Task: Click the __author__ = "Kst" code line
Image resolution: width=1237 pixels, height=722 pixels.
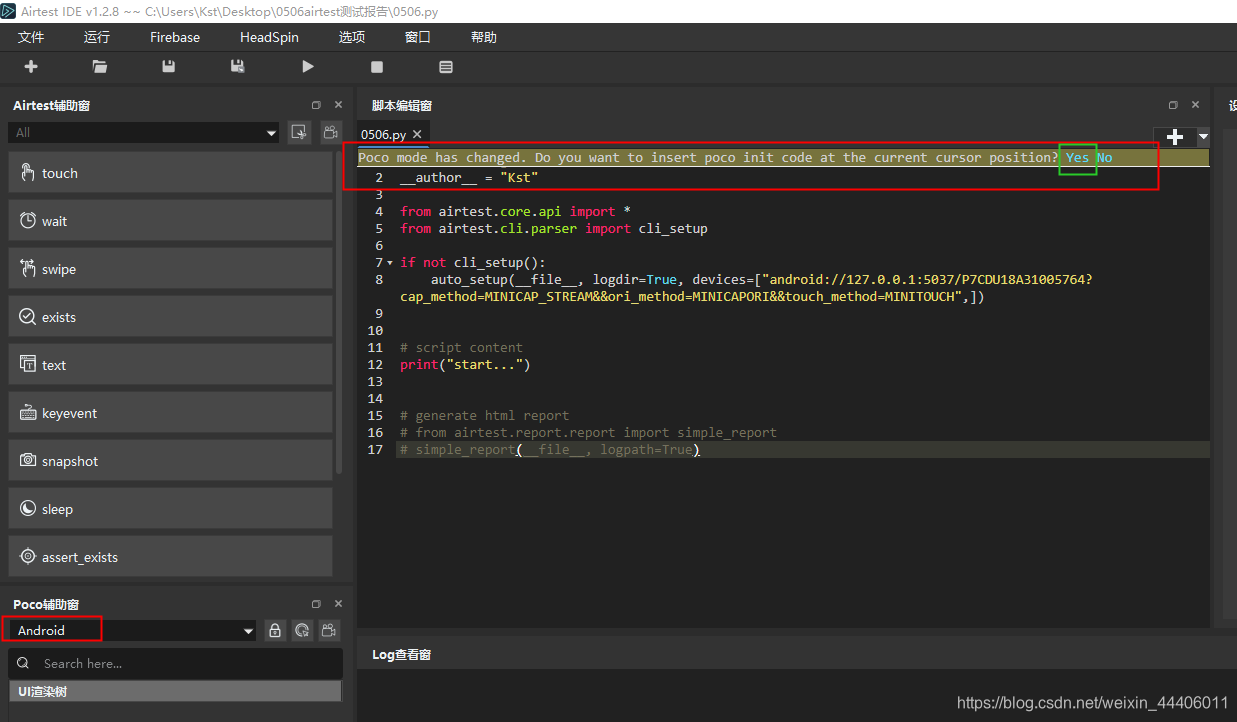Action: pos(469,178)
